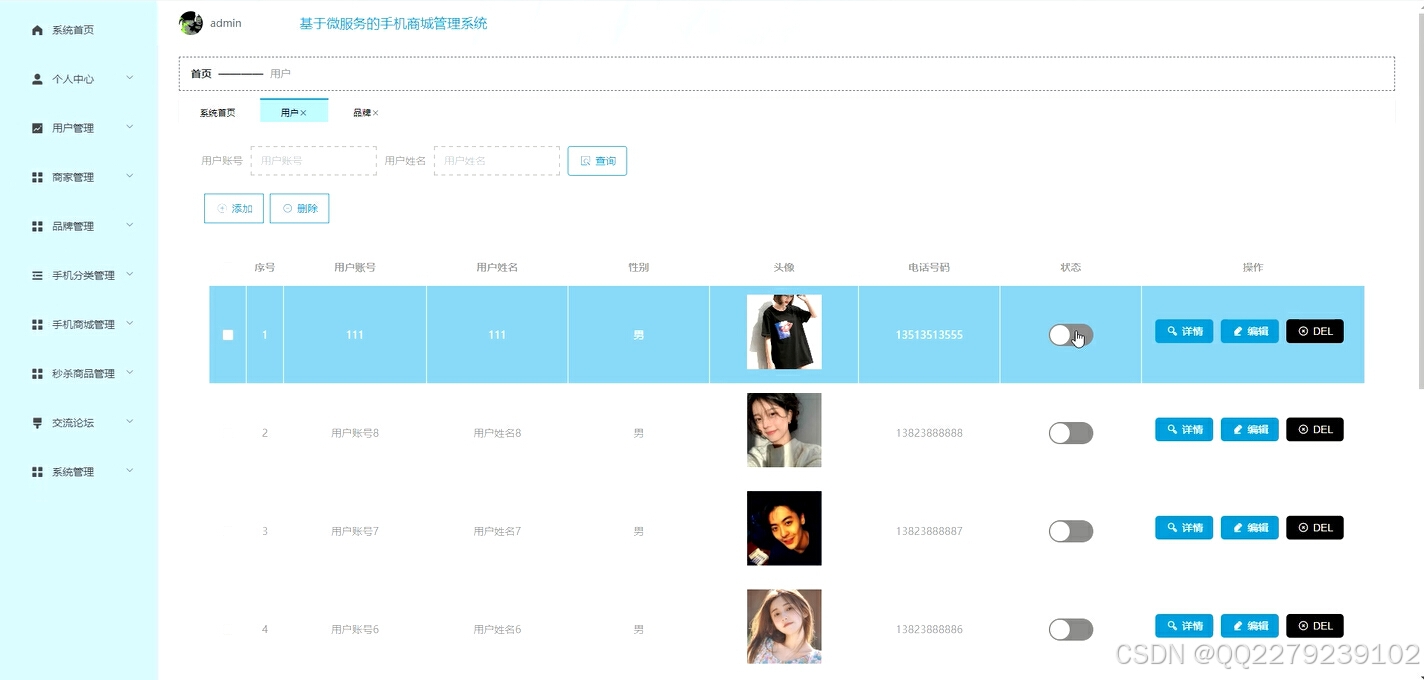Toggle the status switch for 用户账号6
Viewport: 1424px width, 680px height.
click(1071, 629)
